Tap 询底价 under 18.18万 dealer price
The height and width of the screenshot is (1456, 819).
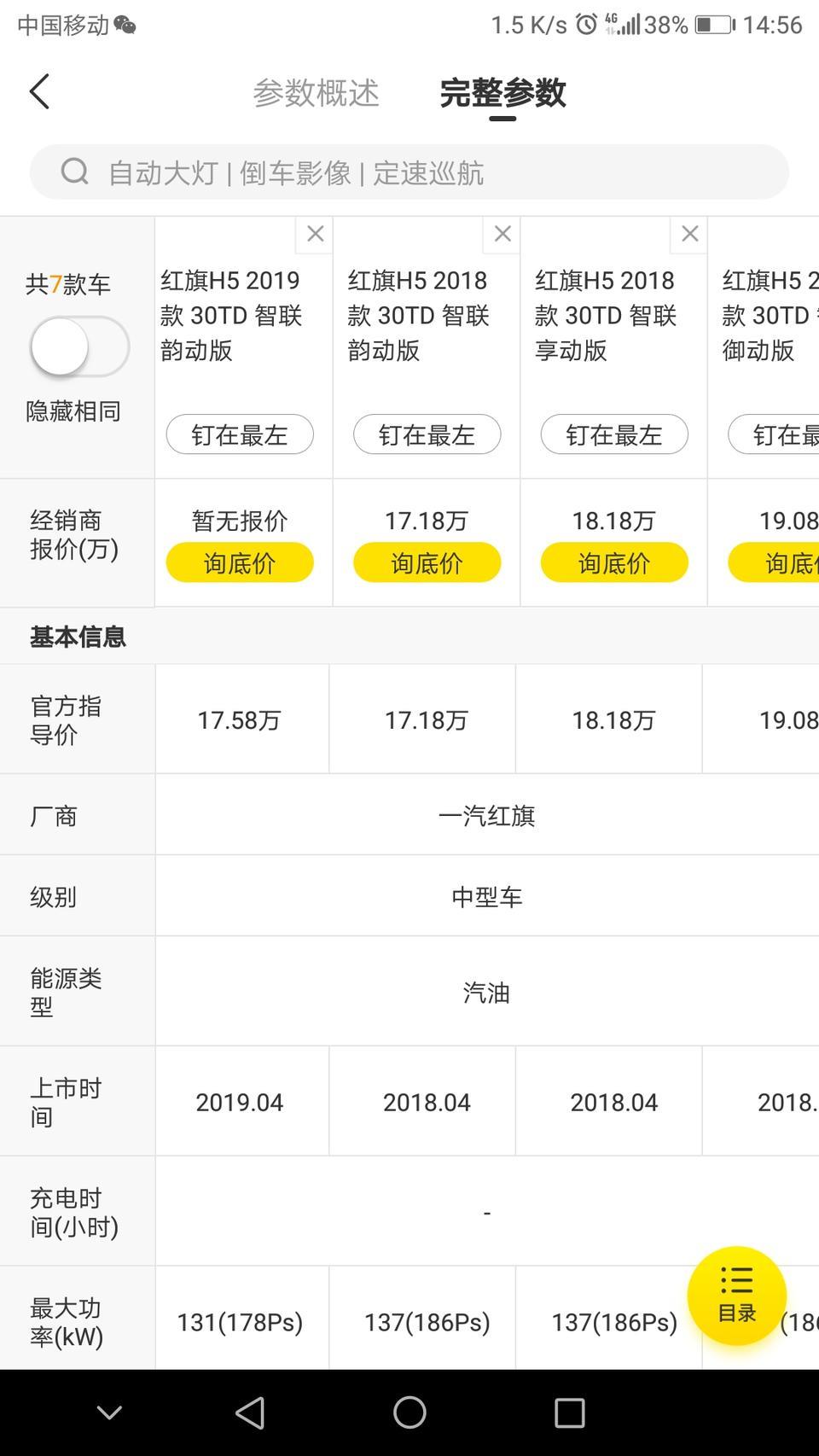[614, 562]
